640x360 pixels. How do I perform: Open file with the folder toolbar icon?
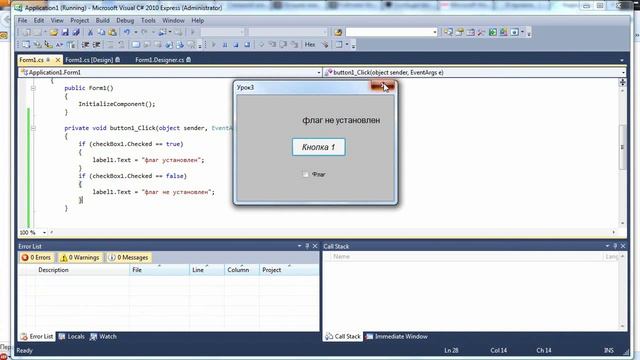(54, 32)
